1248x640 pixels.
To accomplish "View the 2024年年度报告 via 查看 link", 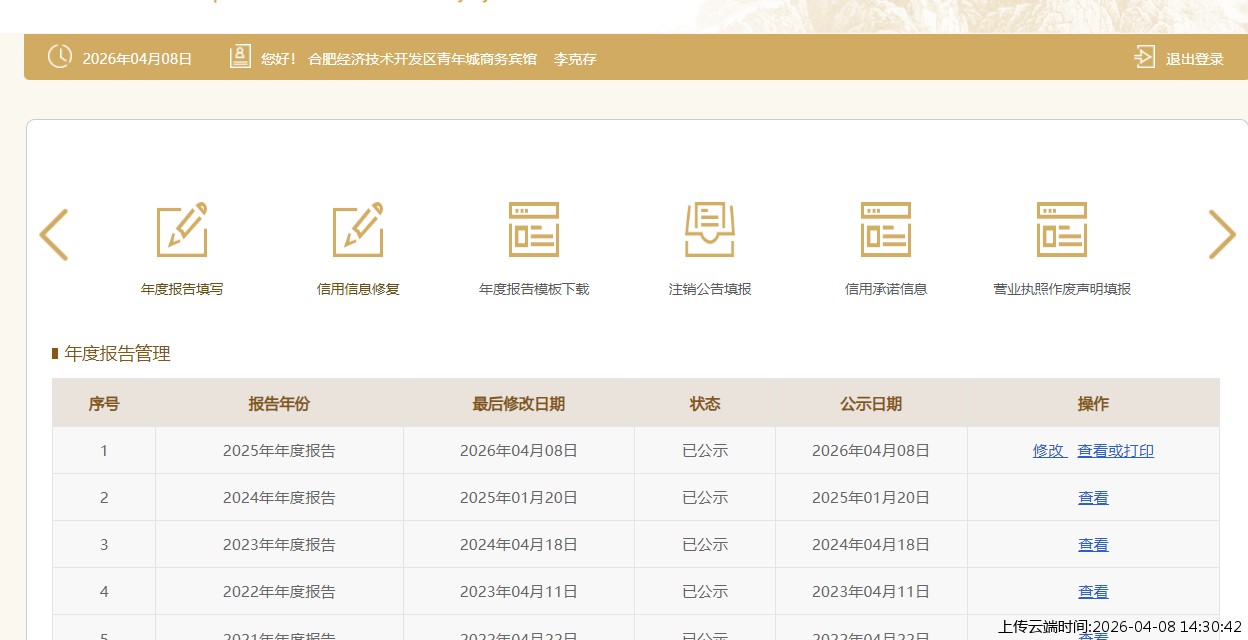I will tap(1093, 498).
